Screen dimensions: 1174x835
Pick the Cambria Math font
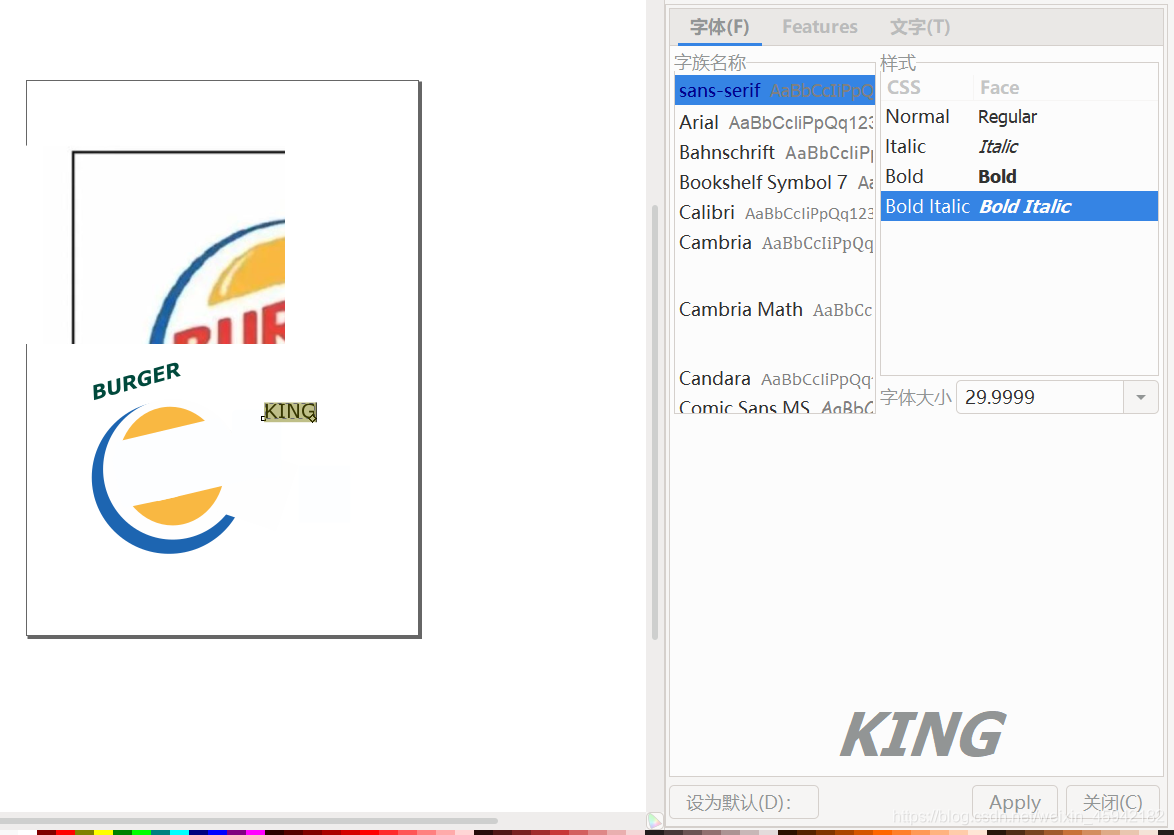pyautogui.click(x=775, y=309)
